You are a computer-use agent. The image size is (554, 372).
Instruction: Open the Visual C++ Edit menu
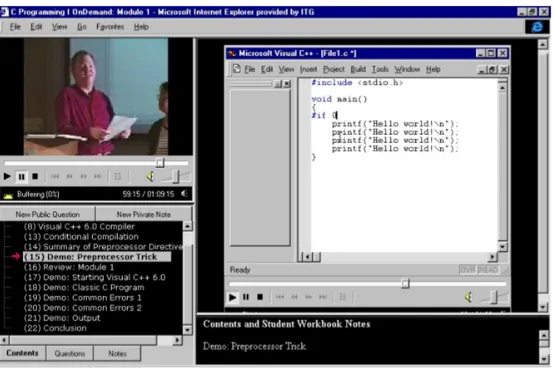[267, 69]
